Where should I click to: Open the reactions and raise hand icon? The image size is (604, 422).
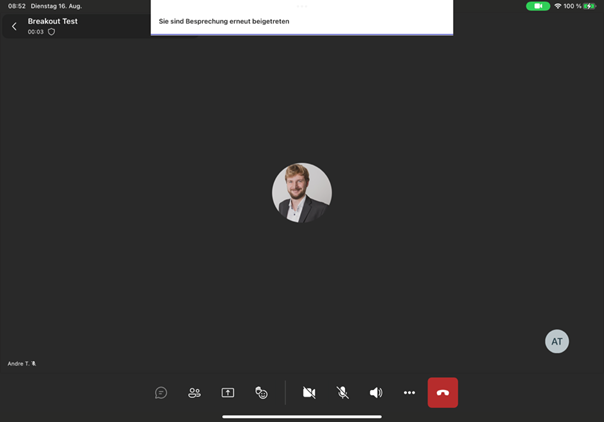[x=261, y=393]
